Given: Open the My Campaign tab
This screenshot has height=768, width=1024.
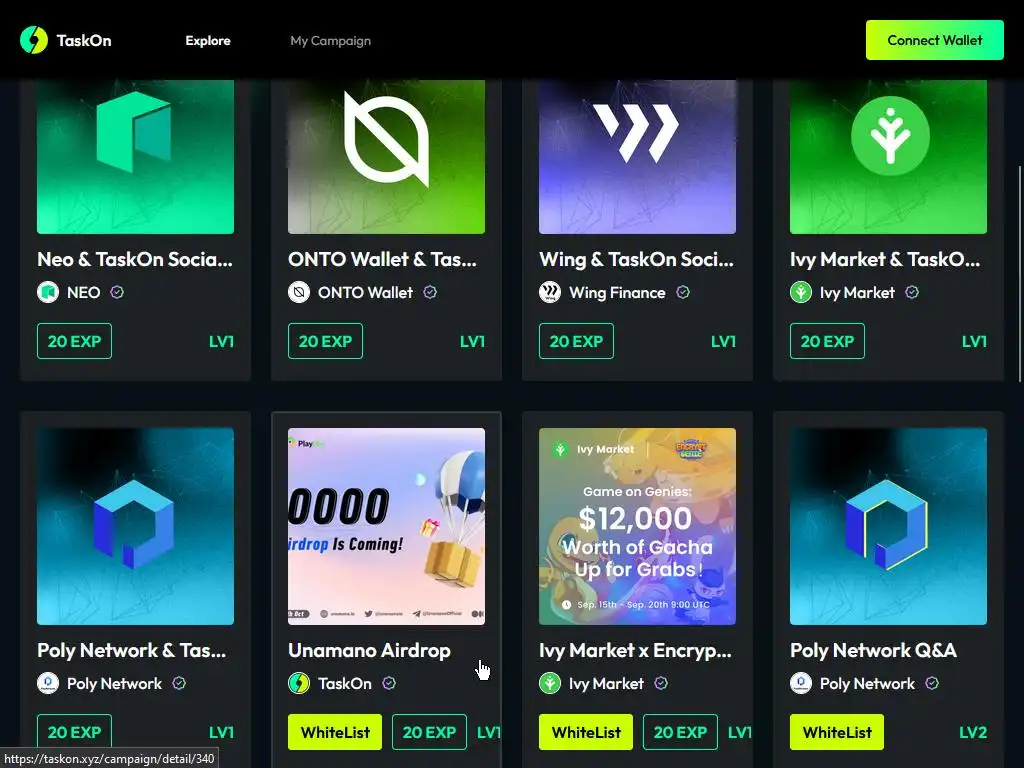Looking at the screenshot, I should click(x=330, y=40).
